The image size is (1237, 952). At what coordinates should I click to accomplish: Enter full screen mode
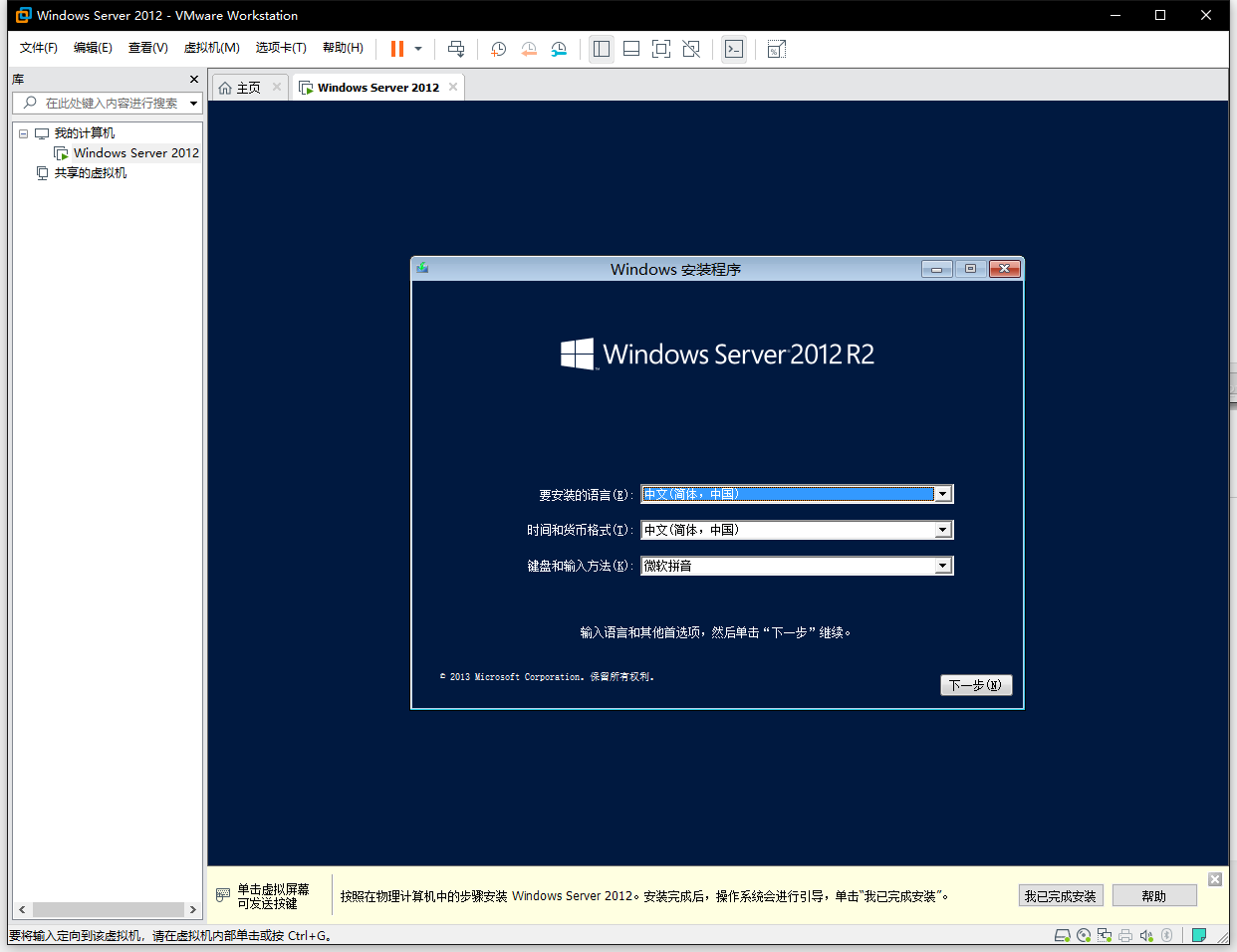[x=660, y=48]
